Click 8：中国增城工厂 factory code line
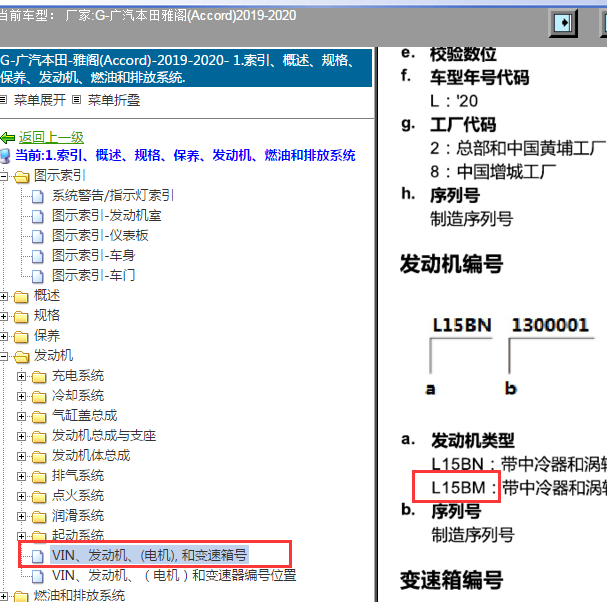 pyautogui.click(x=493, y=172)
